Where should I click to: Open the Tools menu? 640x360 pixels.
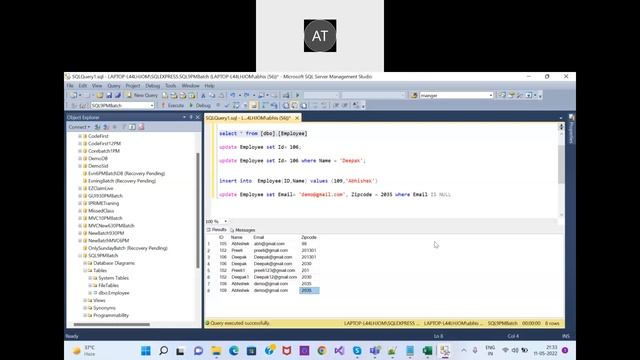coord(171,86)
